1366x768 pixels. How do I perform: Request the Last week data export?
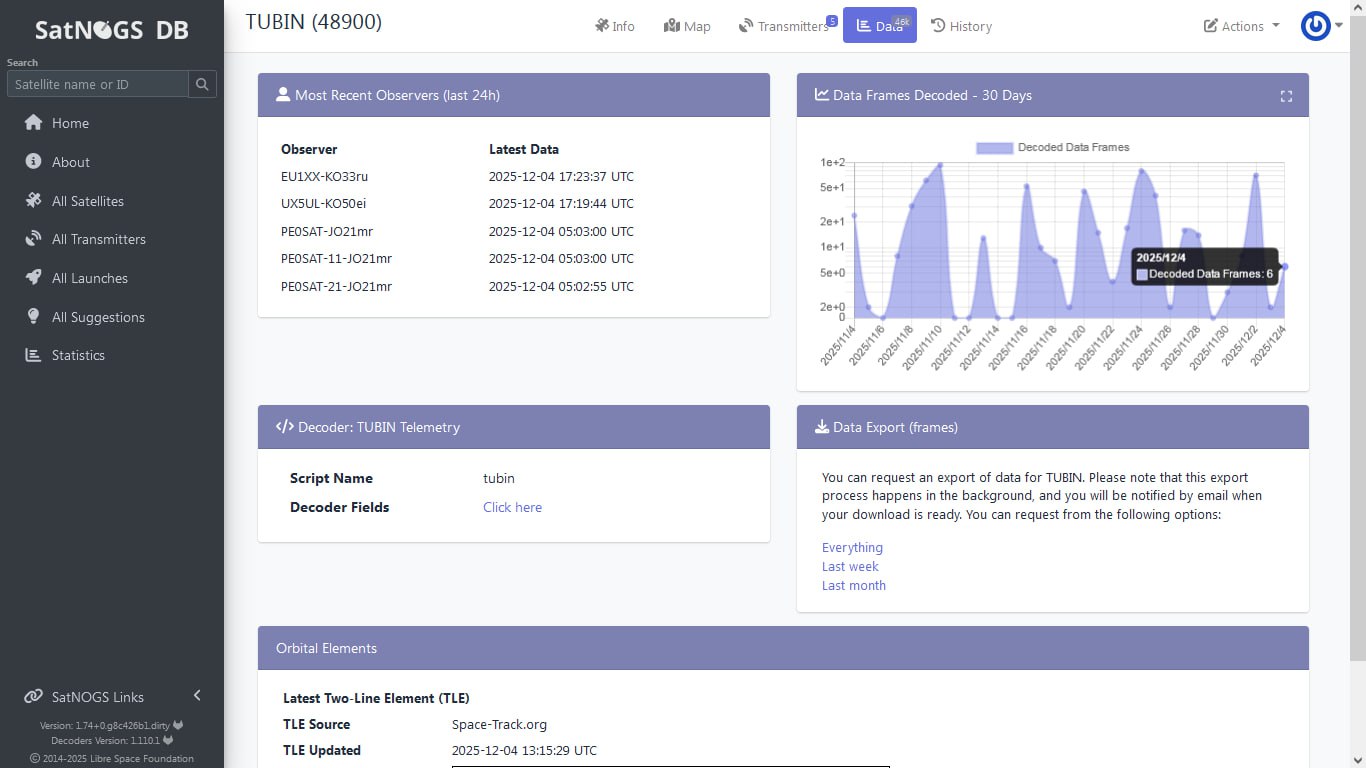[850, 566]
